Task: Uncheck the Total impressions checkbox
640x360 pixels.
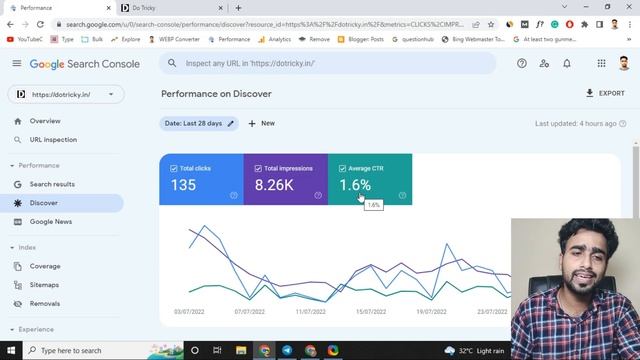Action: pyautogui.click(x=258, y=168)
